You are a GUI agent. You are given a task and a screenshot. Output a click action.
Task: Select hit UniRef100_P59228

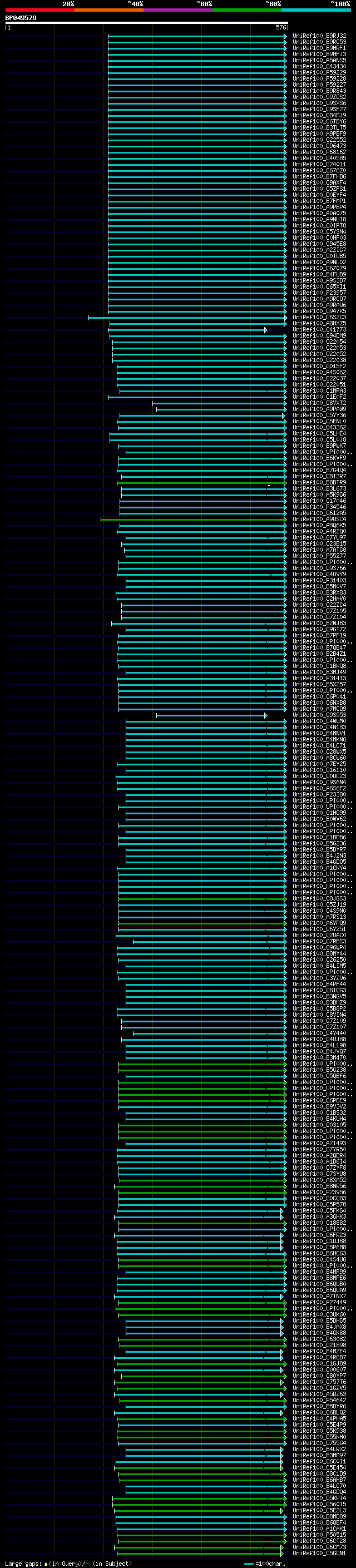(319, 78)
